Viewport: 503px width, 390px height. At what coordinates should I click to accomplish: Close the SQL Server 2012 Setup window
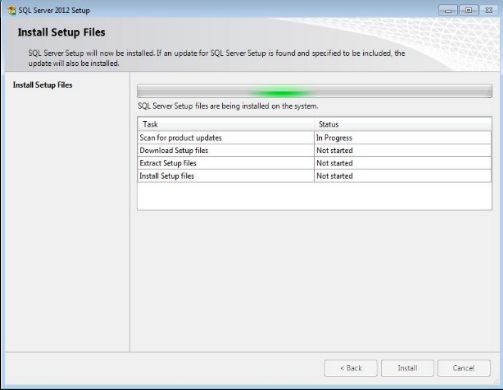click(x=489, y=10)
